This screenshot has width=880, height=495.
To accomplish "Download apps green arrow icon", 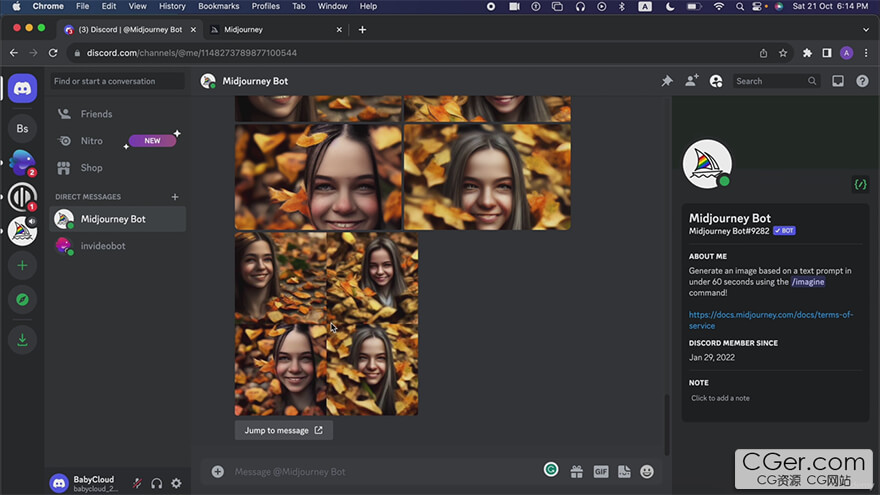I will pos(22,340).
